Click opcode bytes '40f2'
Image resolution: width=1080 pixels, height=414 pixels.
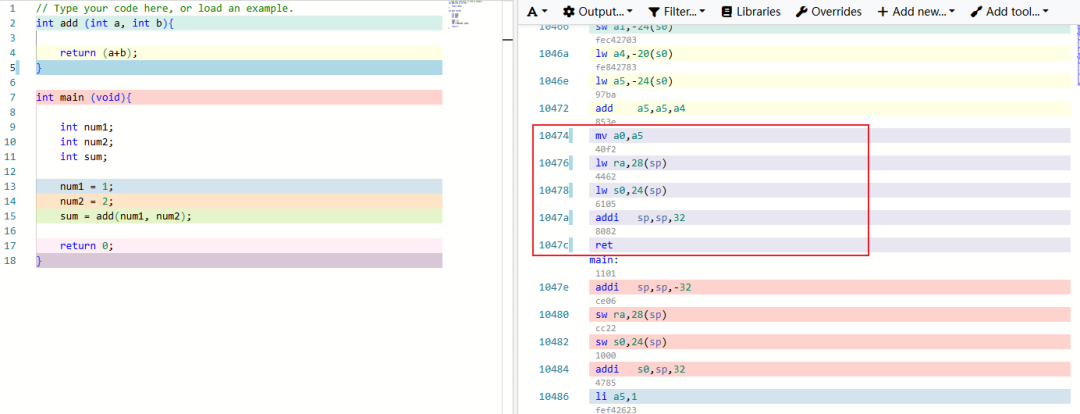pyautogui.click(x=605, y=149)
